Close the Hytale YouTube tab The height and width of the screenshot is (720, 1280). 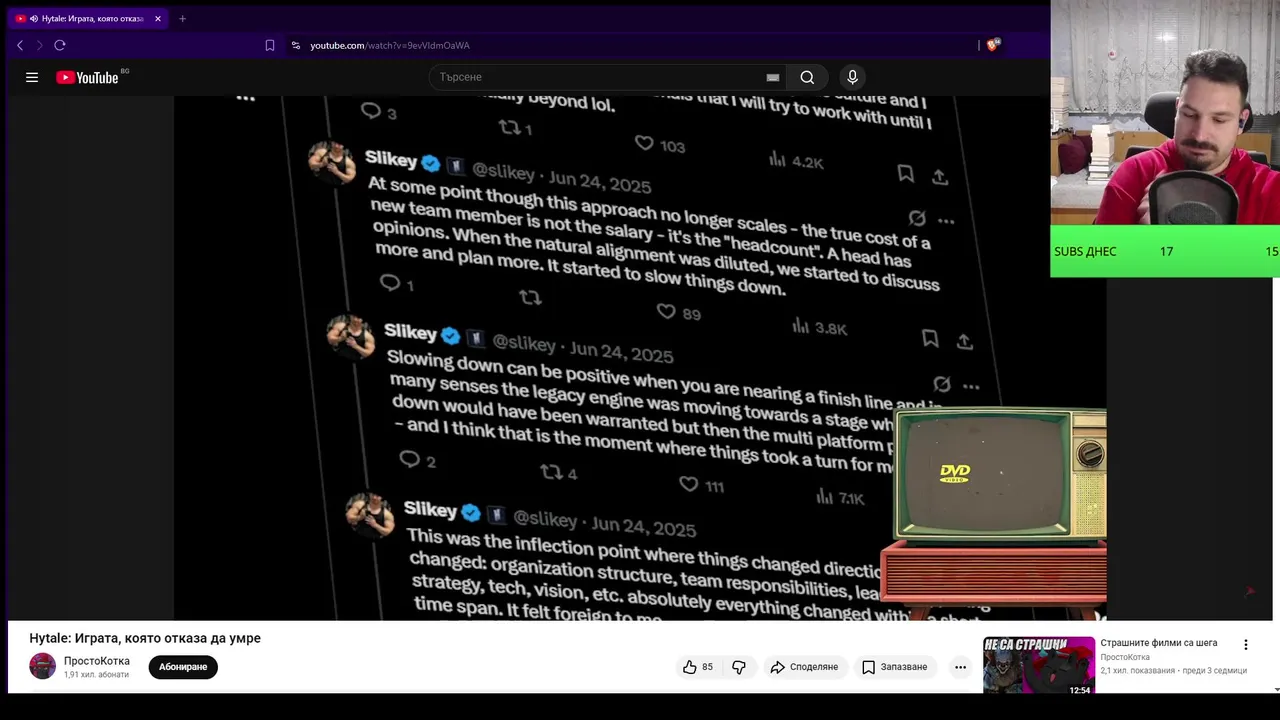(157, 18)
